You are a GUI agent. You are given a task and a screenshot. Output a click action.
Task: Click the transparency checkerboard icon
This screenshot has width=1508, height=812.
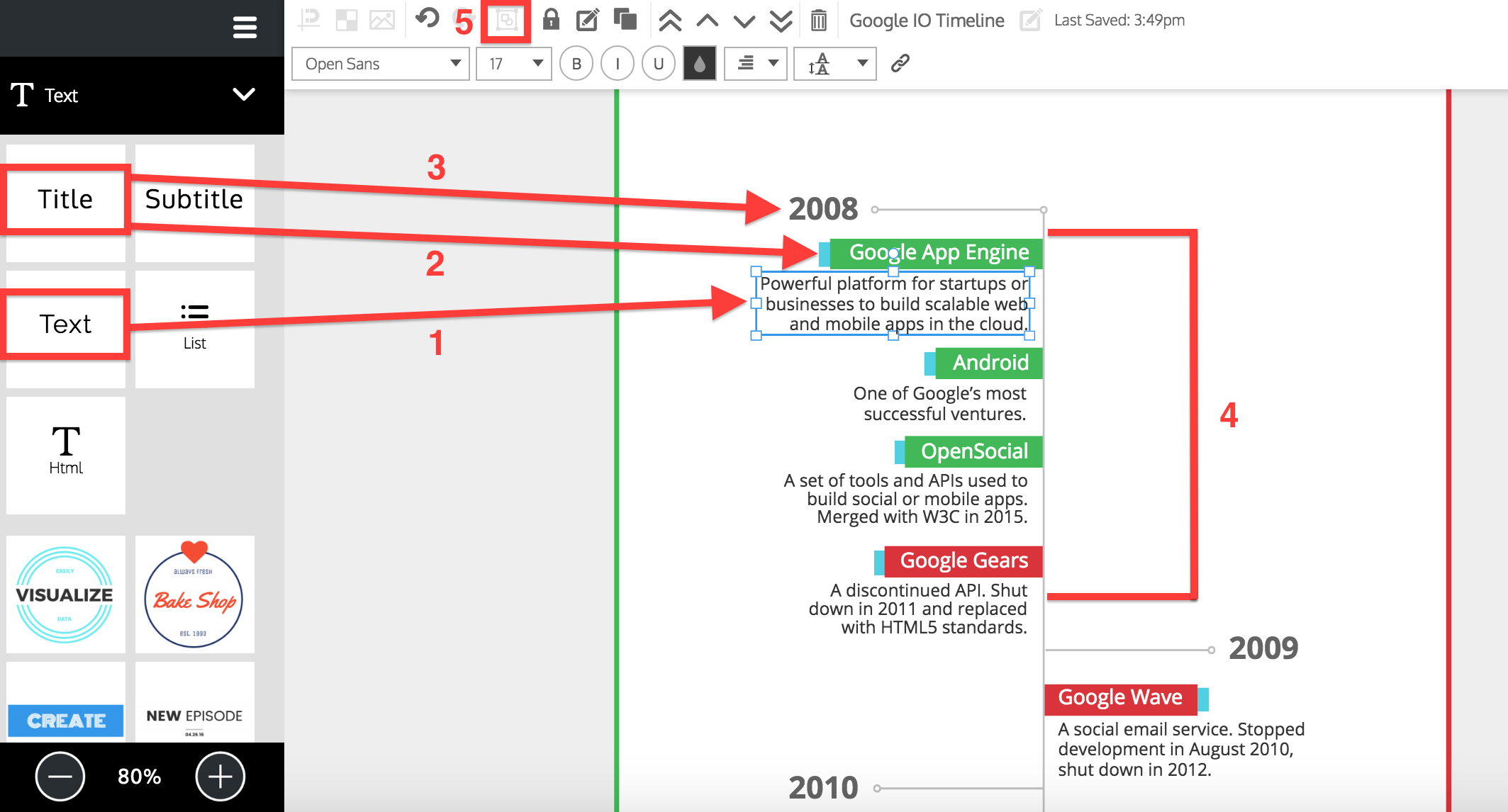click(x=346, y=20)
